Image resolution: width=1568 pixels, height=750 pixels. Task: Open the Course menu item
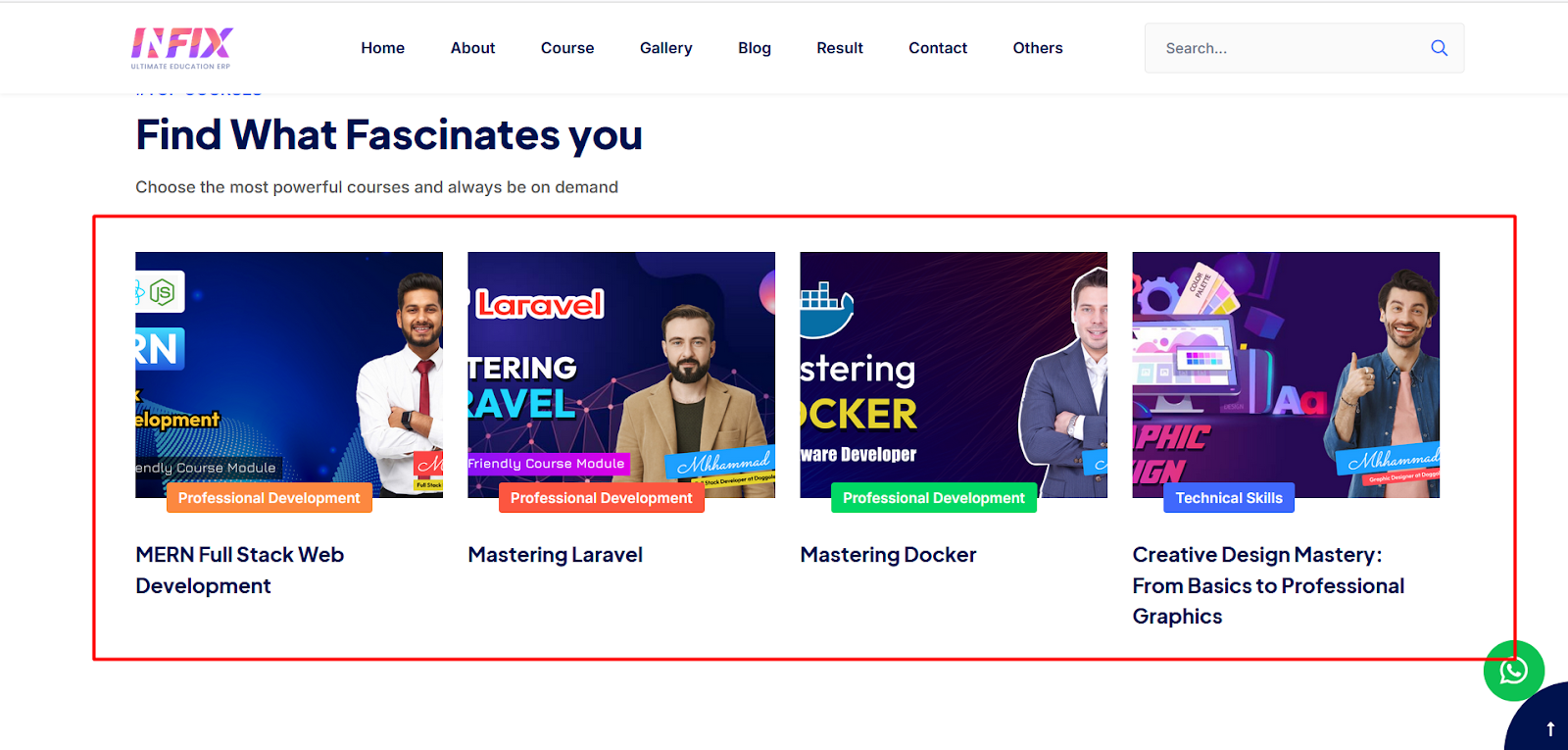[567, 48]
